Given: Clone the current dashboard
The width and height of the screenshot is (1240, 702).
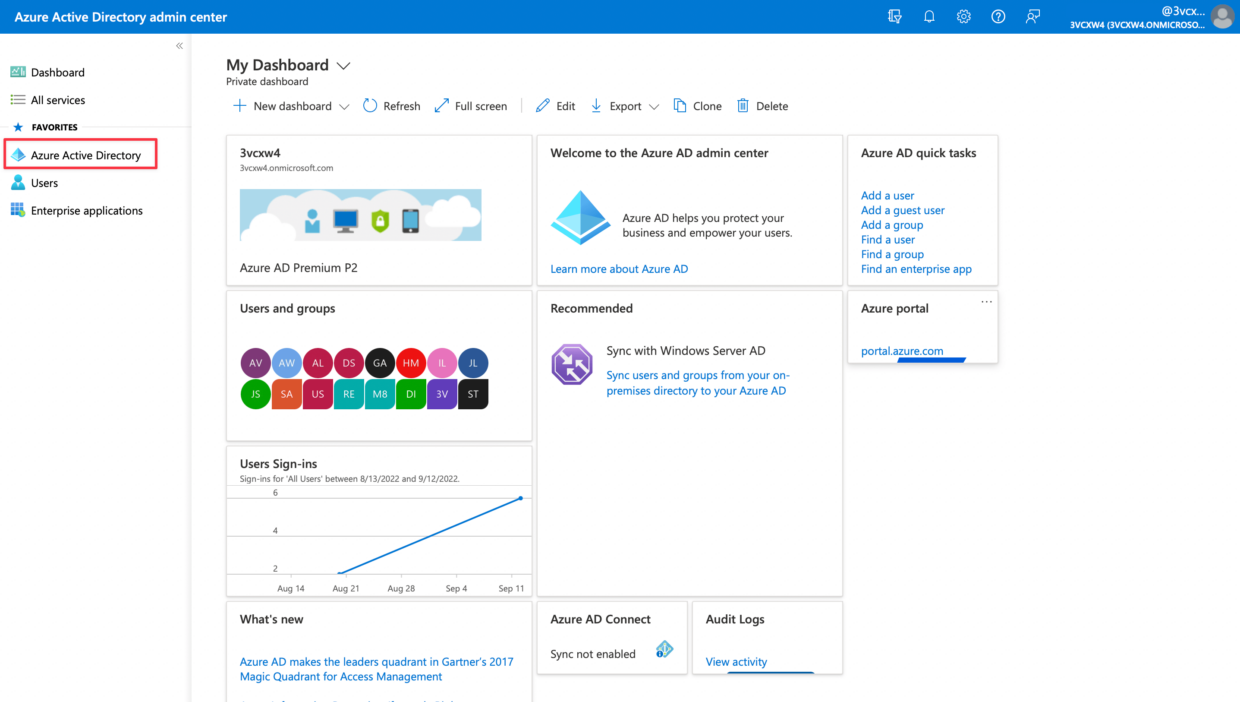Looking at the screenshot, I should click(x=697, y=105).
